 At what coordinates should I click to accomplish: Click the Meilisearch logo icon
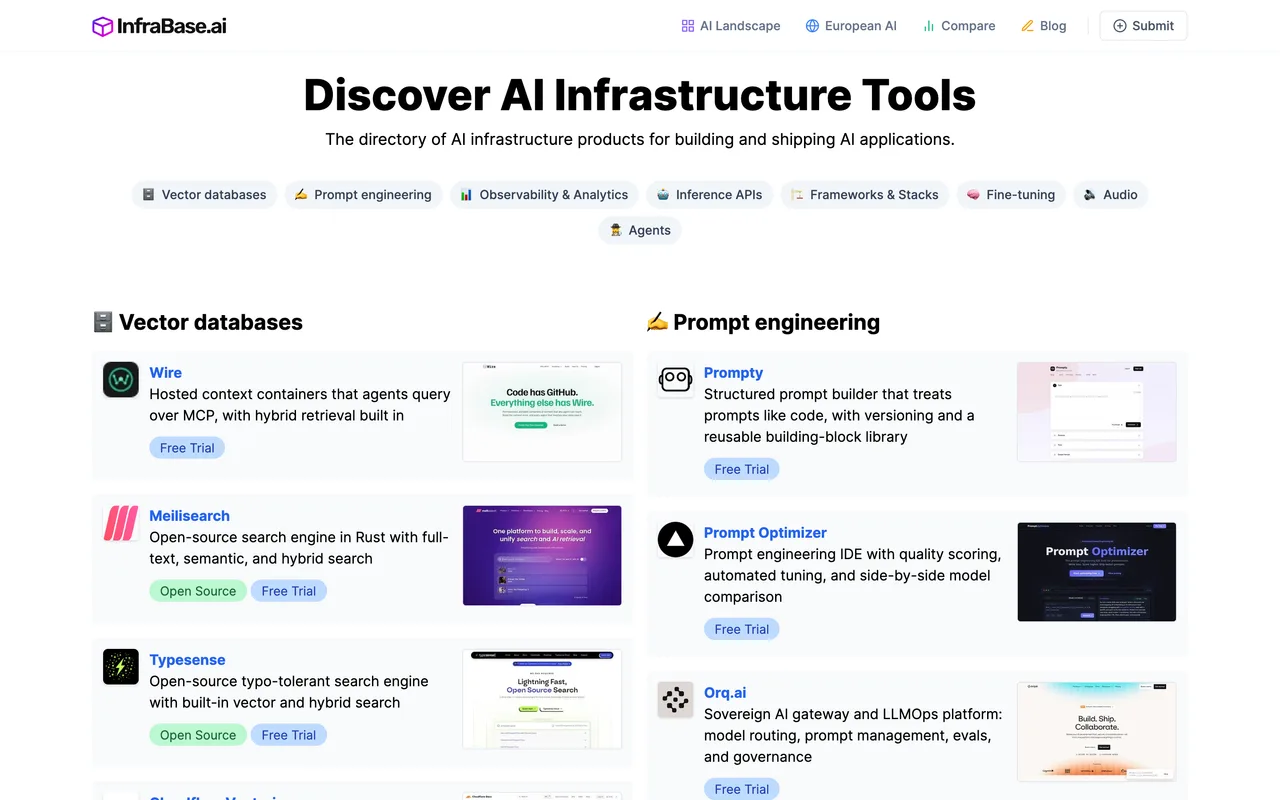(x=121, y=523)
